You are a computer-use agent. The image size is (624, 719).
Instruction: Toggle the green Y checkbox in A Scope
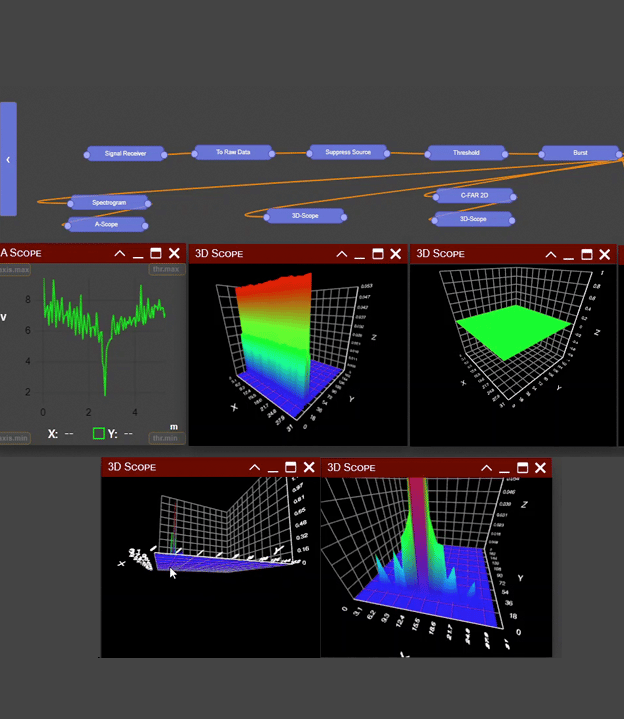99,433
